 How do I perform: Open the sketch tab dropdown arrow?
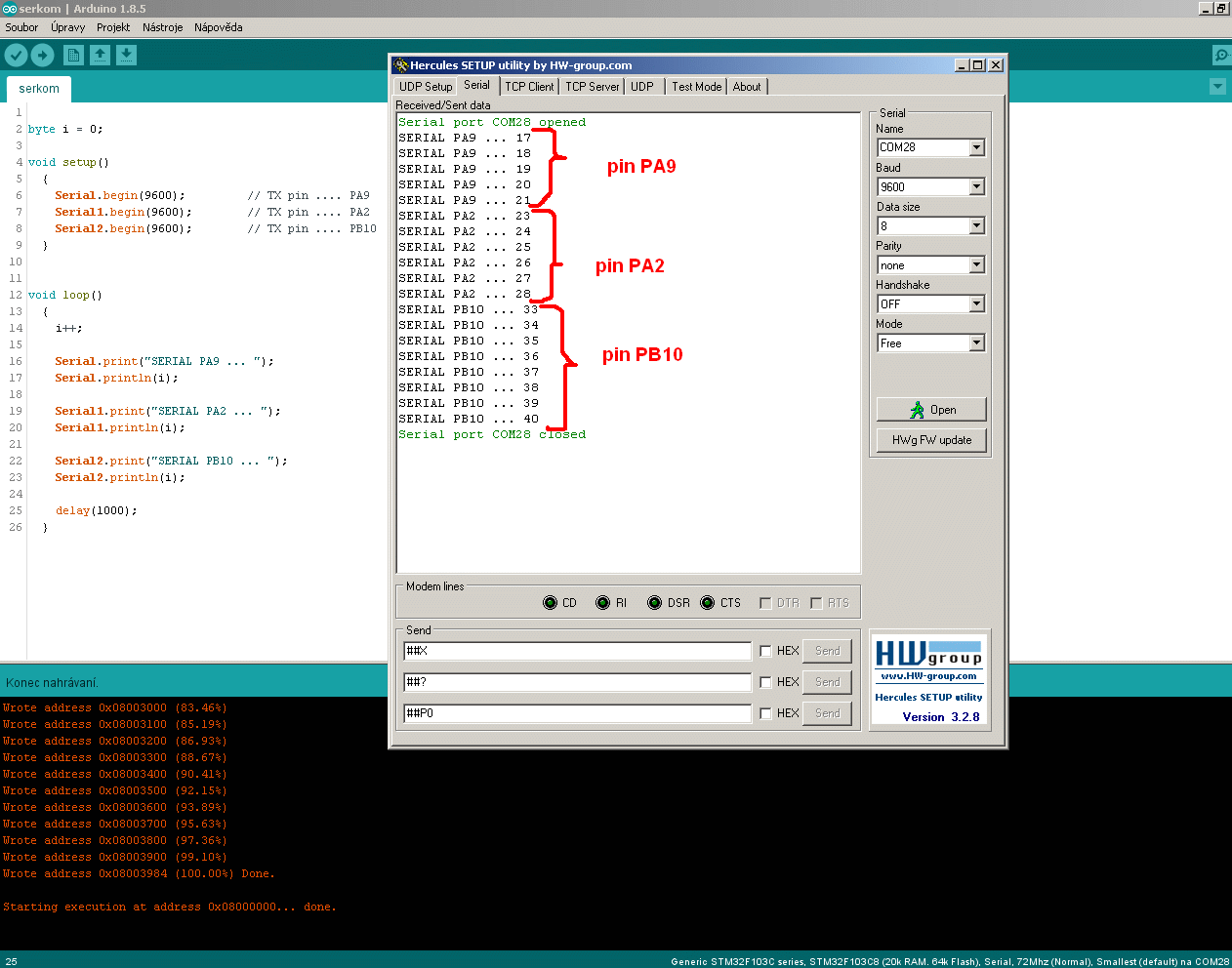coord(1217,87)
